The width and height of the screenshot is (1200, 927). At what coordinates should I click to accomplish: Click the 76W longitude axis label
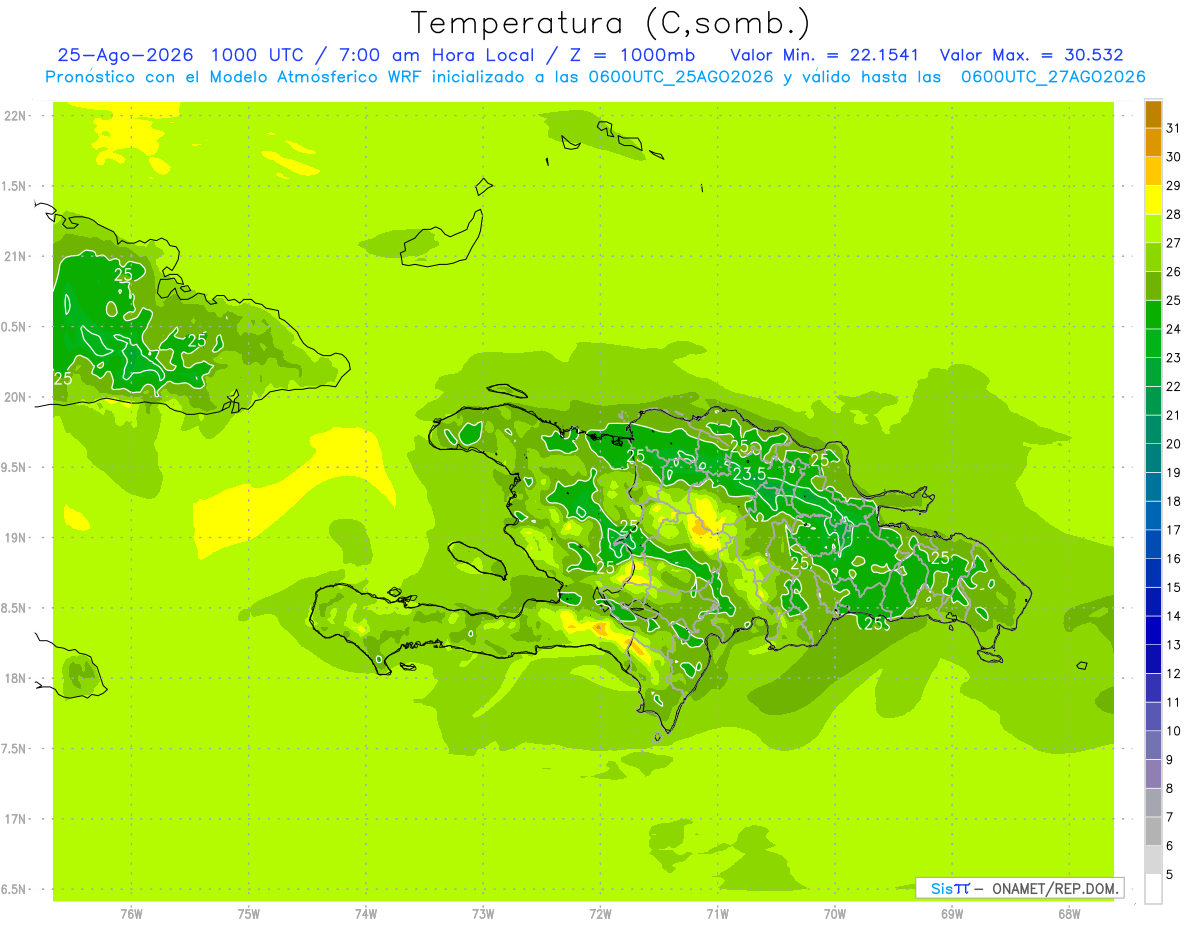131,913
